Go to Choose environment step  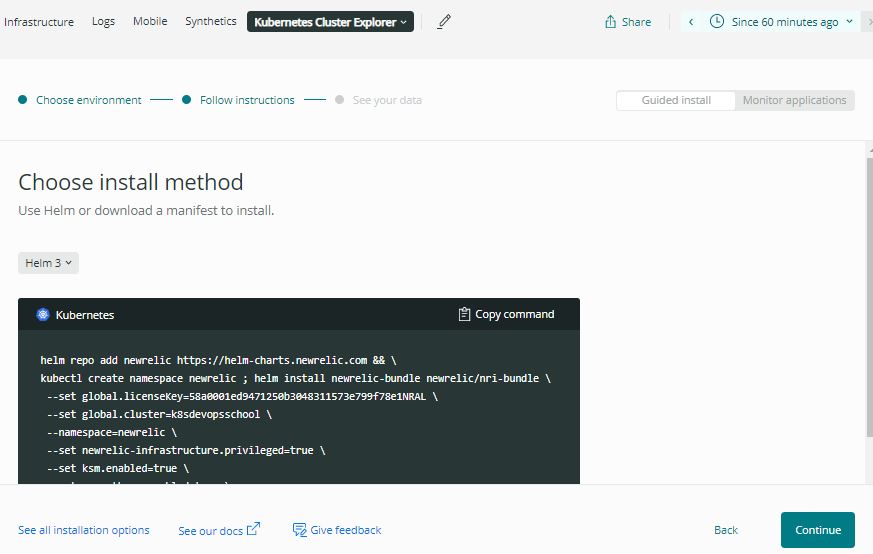pos(88,100)
